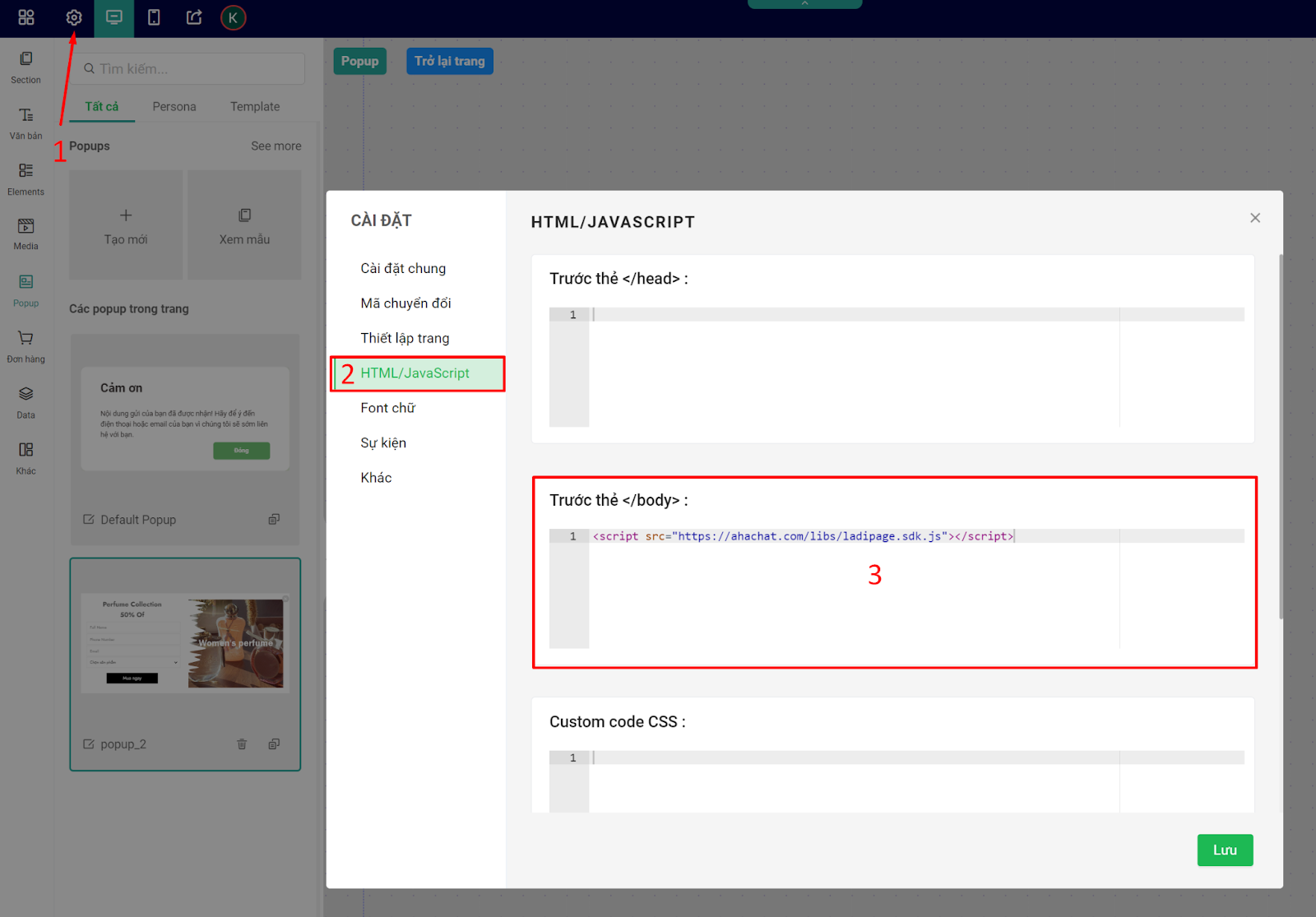Open Đơn hàng orders panel

click(x=25, y=346)
